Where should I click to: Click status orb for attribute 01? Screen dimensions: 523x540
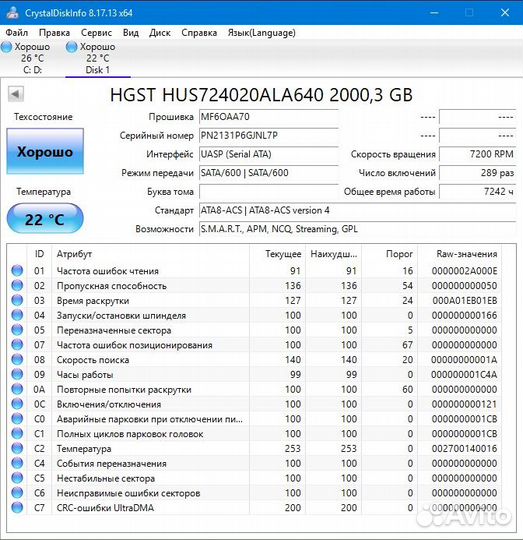coord(17,270)
